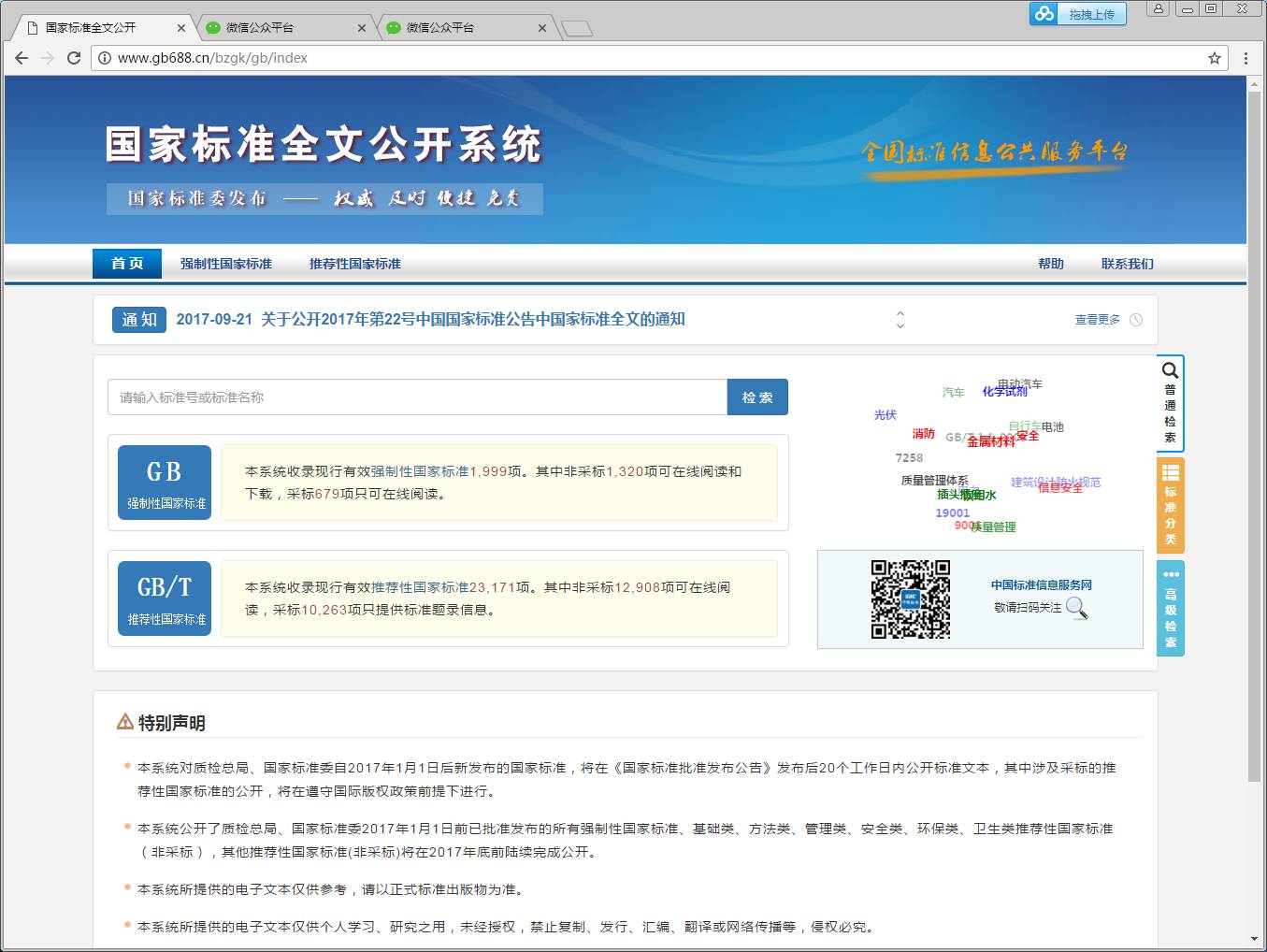Click the QR code image
Screen dimensions: 1267x952
[x=911, y=599]
